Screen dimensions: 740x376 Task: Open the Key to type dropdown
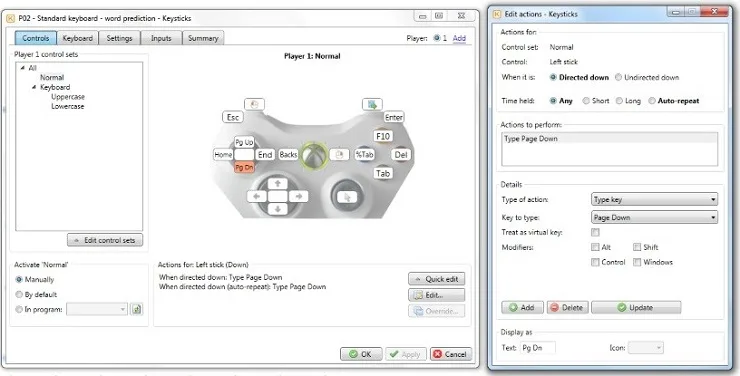tap(654, 217)
